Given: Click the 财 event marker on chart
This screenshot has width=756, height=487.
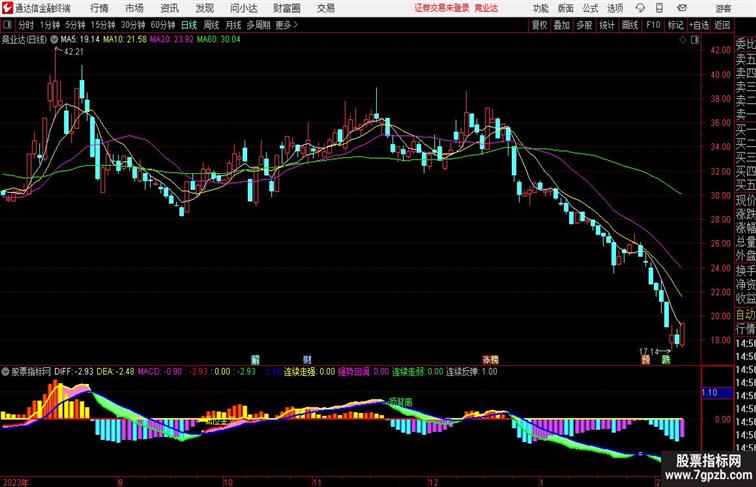Looking at the screenshot, I should pyautogui.click(x=307, y=359).
